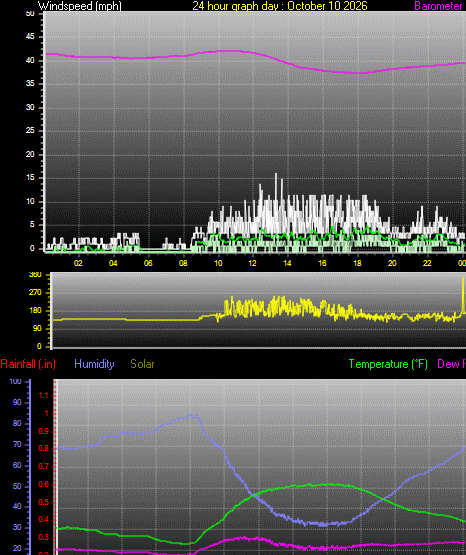Click the "16" hour label on the time axis

[322, 263]
